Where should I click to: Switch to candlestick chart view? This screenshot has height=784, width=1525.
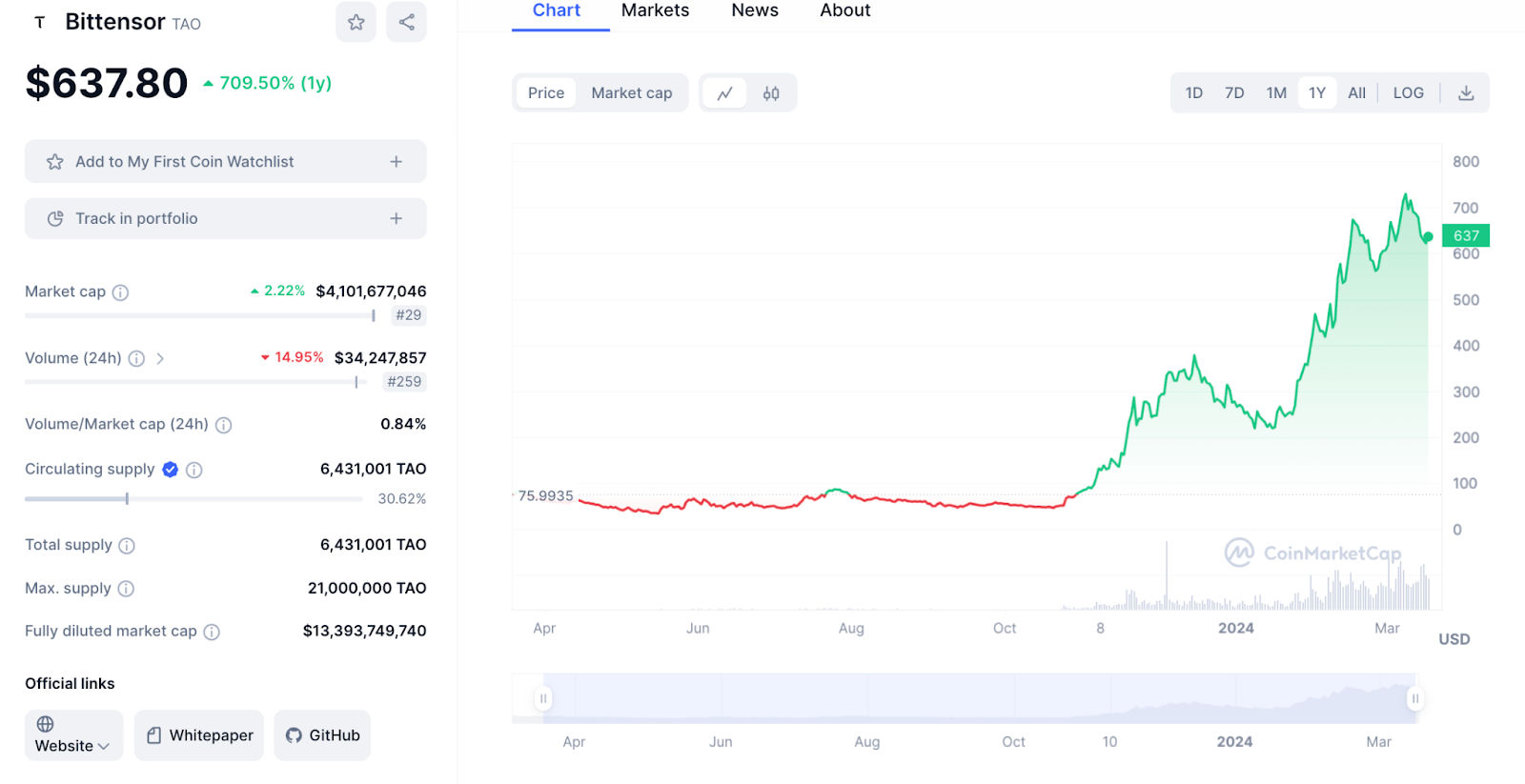point(771,93)
